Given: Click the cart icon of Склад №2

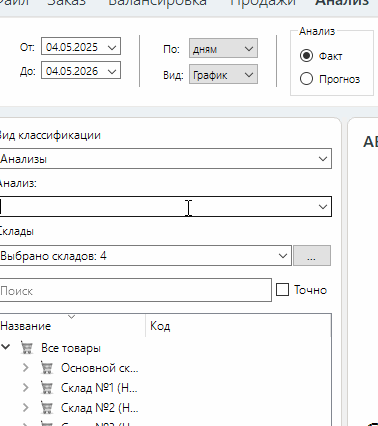Looking at the screenshot, I should click(47, 407).
